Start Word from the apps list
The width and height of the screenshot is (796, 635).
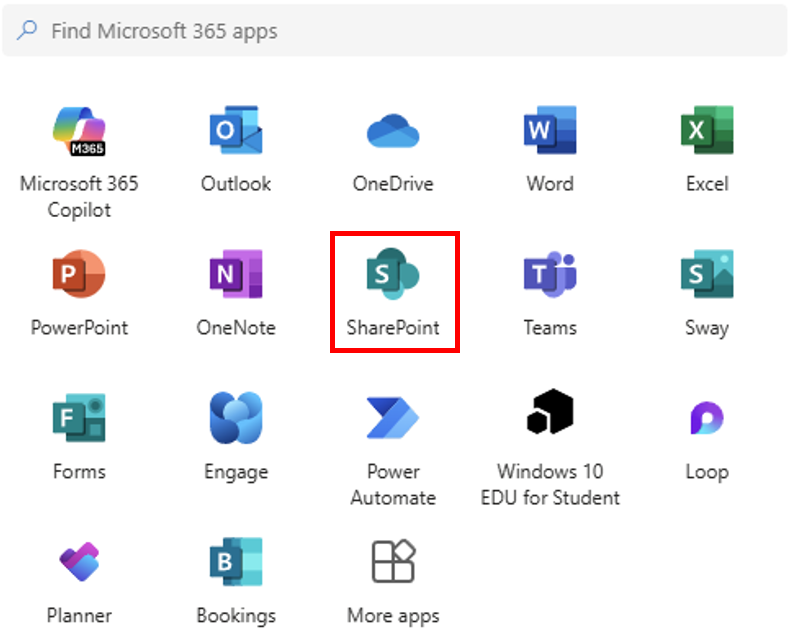point(550,132)
